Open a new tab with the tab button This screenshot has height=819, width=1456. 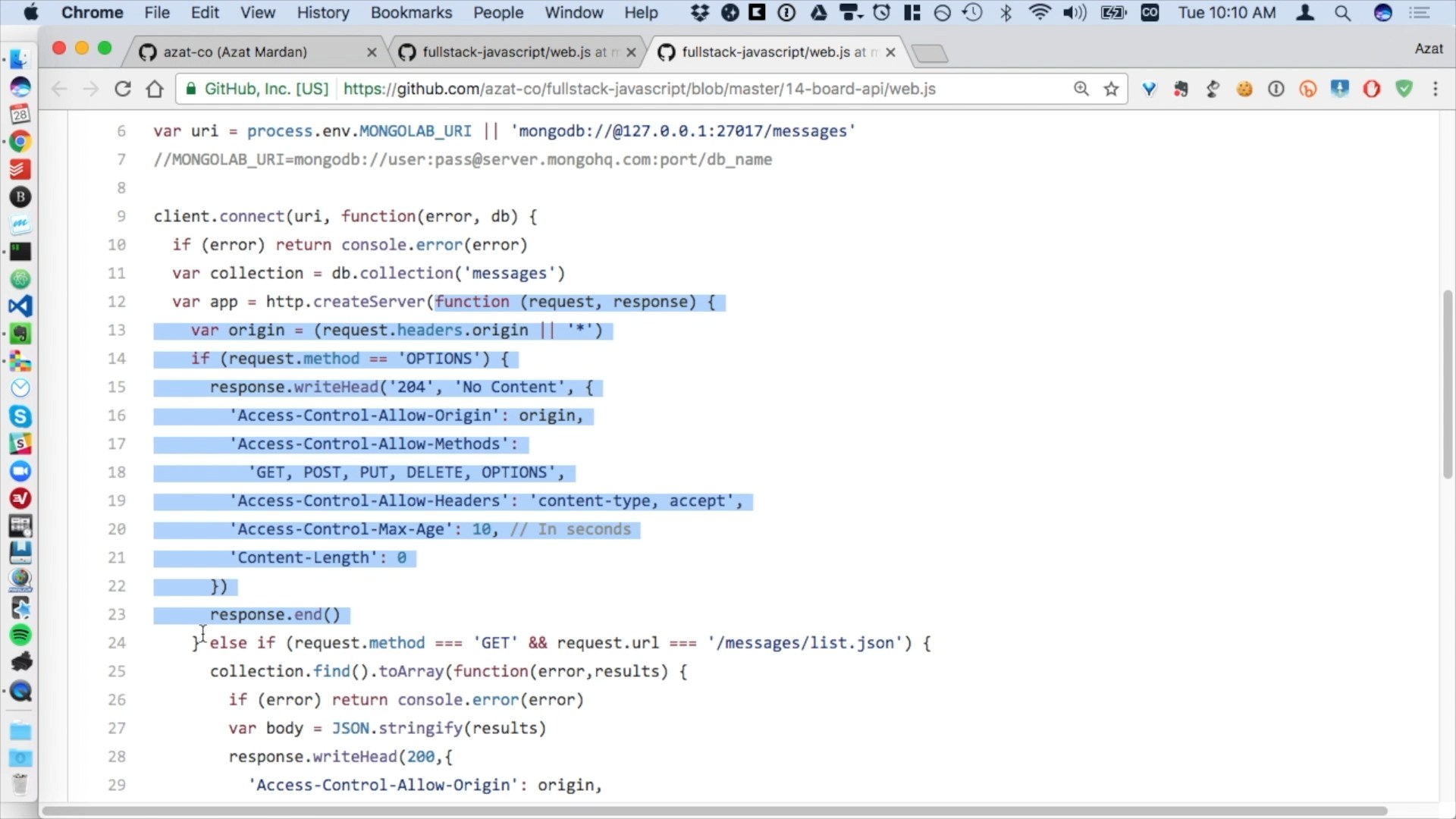click(930, 53)
